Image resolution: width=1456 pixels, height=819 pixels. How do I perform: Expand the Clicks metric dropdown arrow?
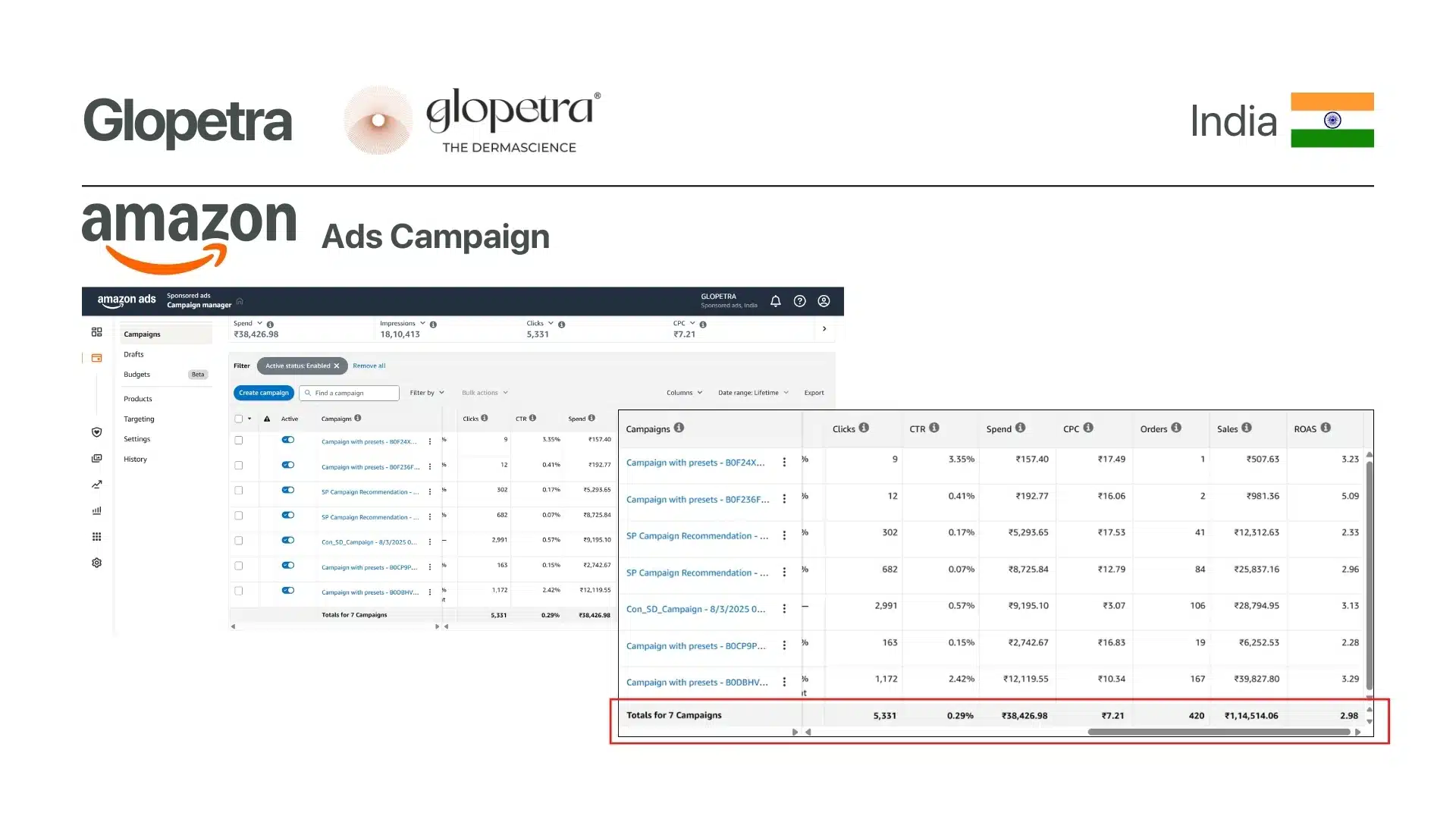(551, 323)
